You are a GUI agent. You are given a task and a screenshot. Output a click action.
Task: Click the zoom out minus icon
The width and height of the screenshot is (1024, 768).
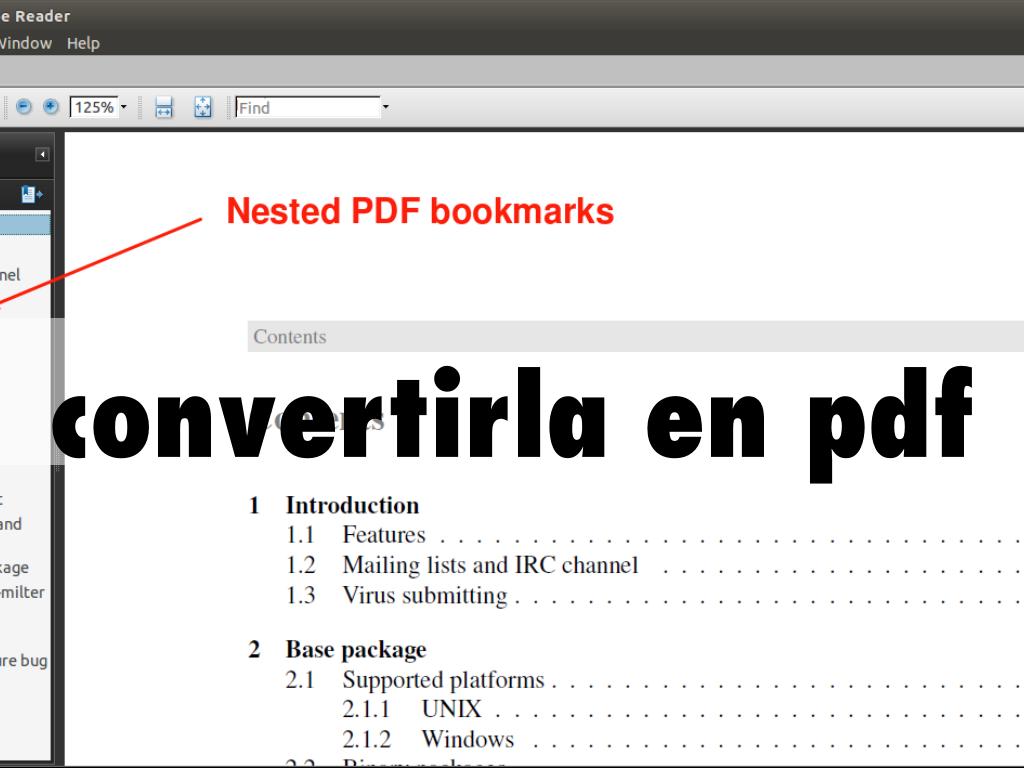[24, 107]
